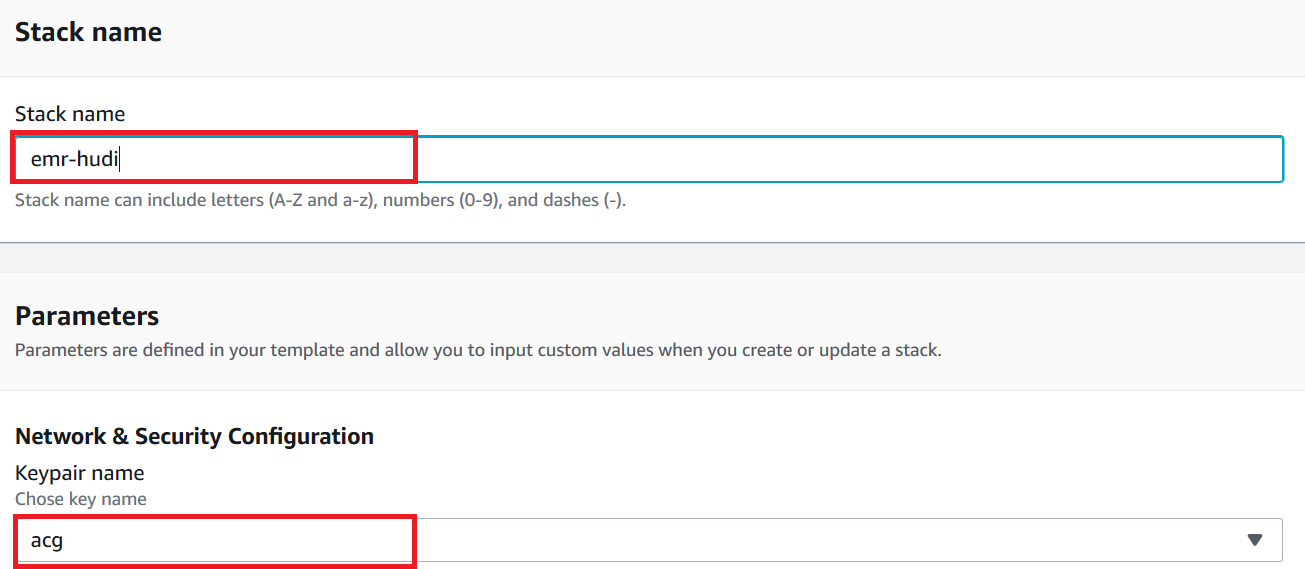Click empty right side of Stack name field
Screen dimensions: 1305x569
[x=850, y=159]
